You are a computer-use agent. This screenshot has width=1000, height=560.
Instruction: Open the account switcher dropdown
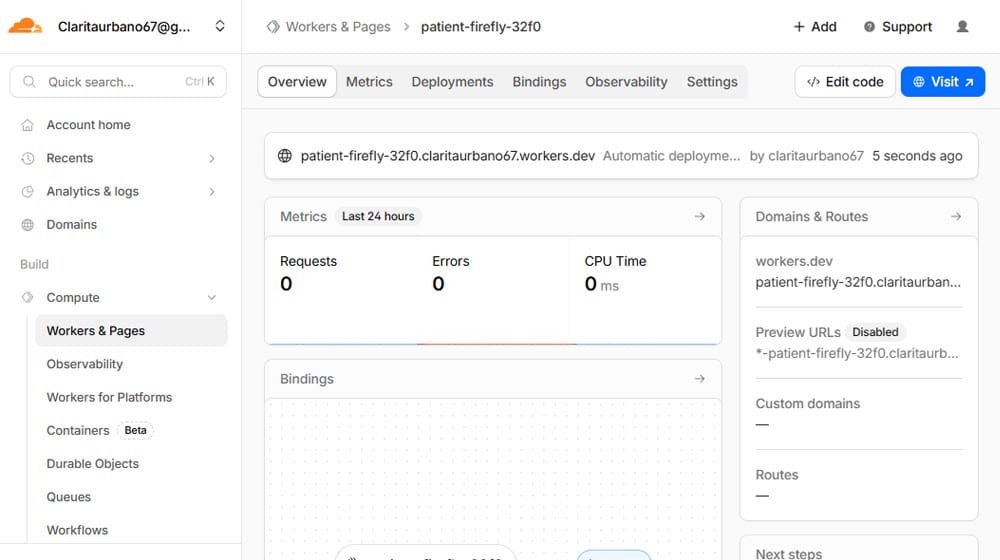pyautogui.click(x=219, y=27)
